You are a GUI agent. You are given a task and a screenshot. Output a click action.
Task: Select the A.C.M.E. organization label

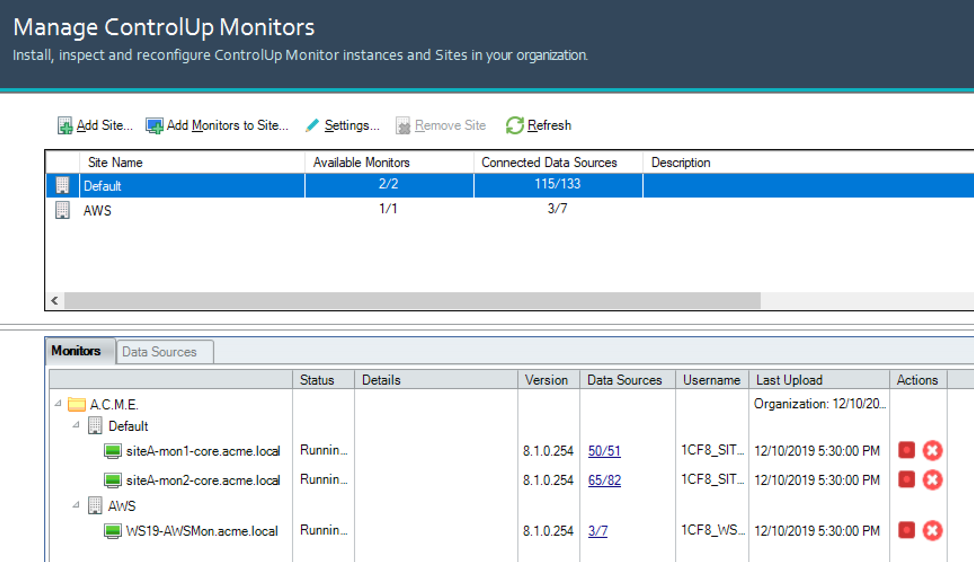114,405
